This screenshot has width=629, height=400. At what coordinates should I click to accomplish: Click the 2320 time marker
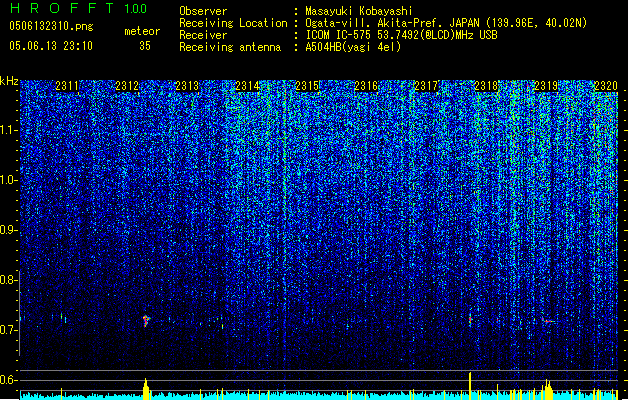[606, 86]
